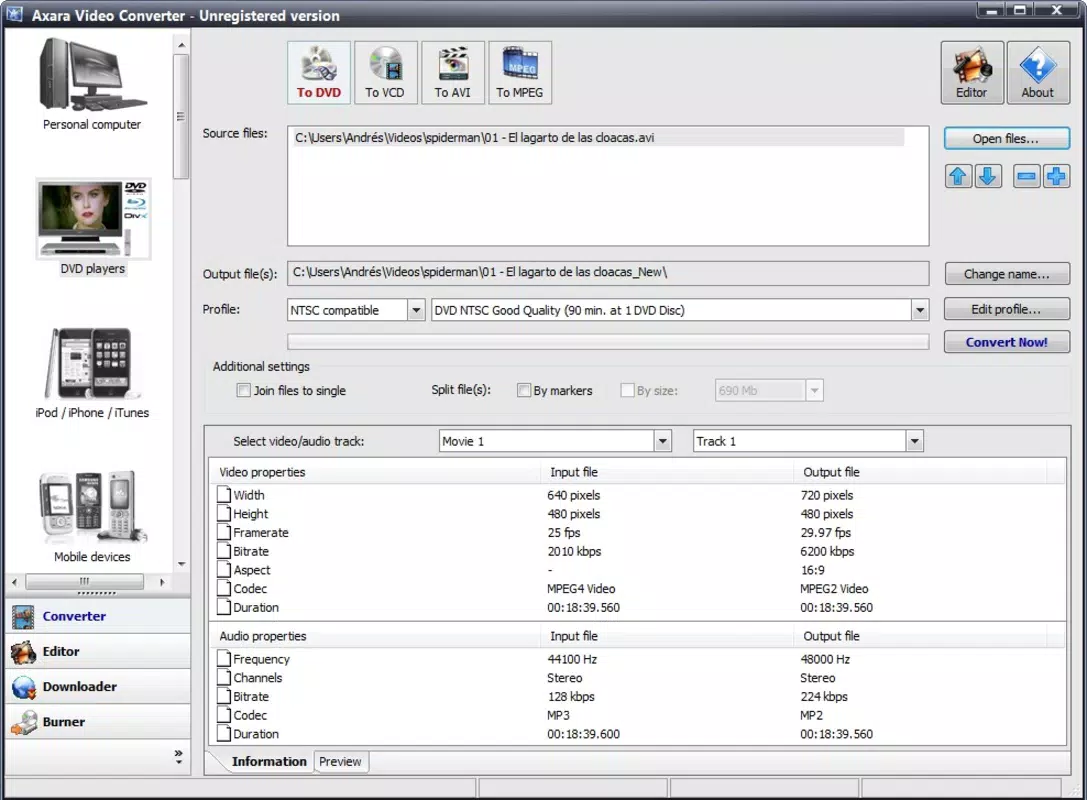Screen dimensions: 1087x800
Task: Choose the To AVI format button
Action: tap(453, 72)
